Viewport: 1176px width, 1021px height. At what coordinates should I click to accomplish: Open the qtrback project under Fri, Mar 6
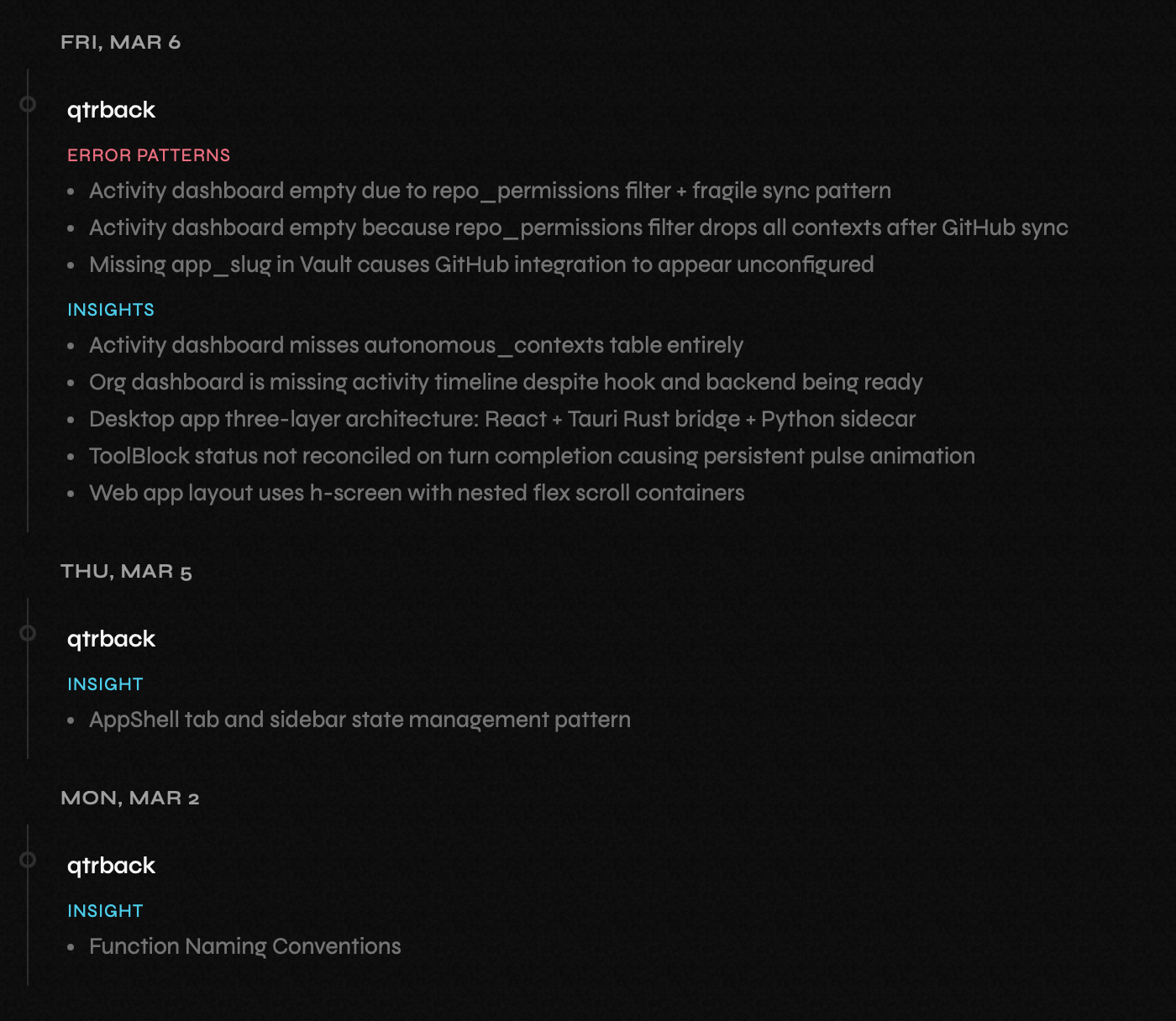[111, 110]
